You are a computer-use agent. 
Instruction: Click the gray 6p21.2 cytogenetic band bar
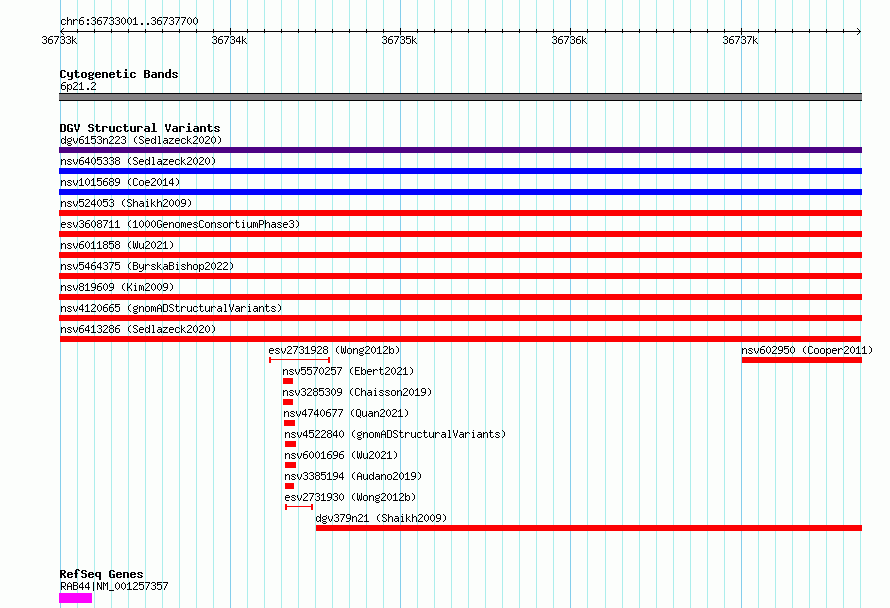pyautogui.click(x=460, y=97)
